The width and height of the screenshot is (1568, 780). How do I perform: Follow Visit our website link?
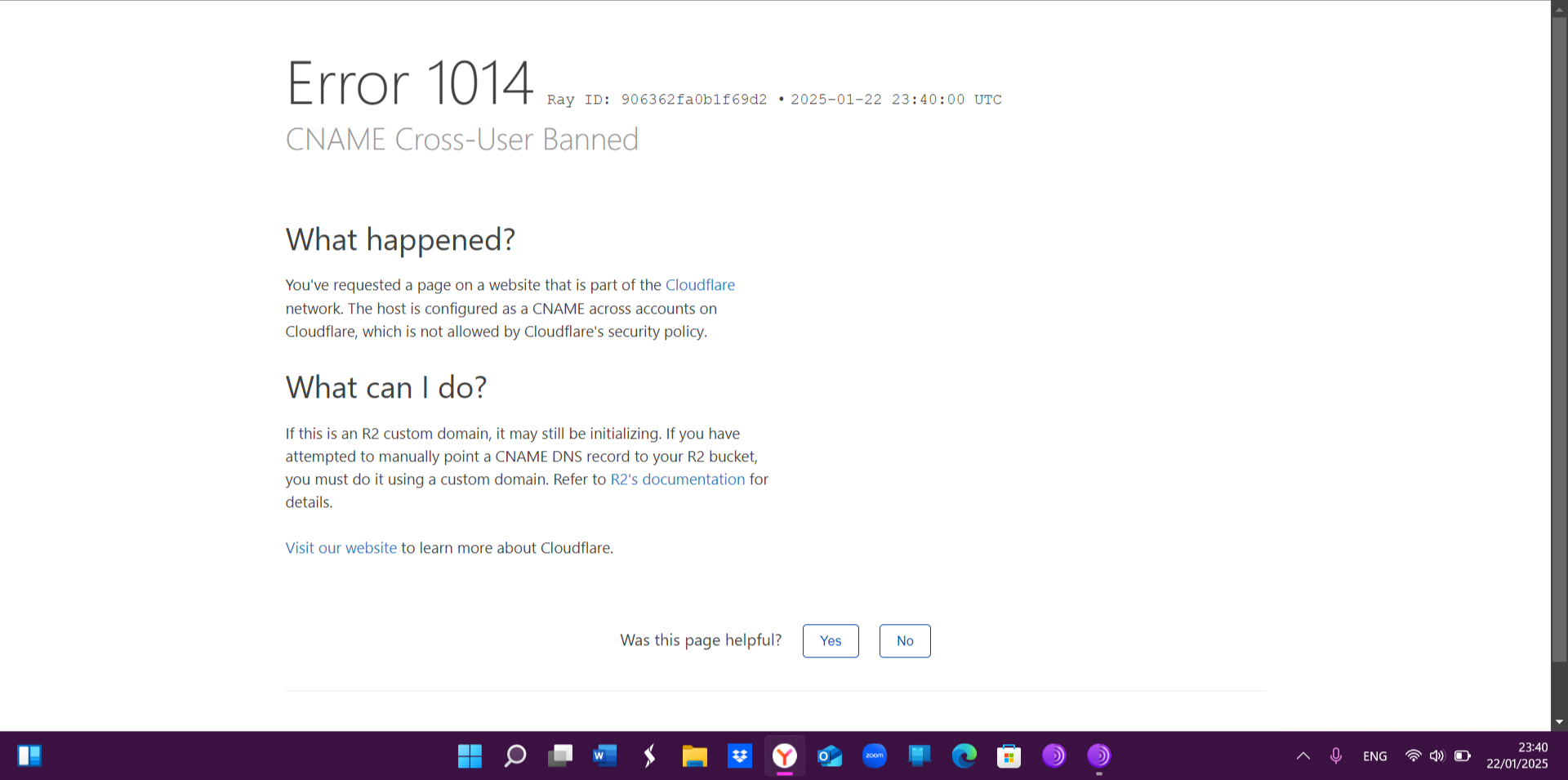[x=341, y=548]
